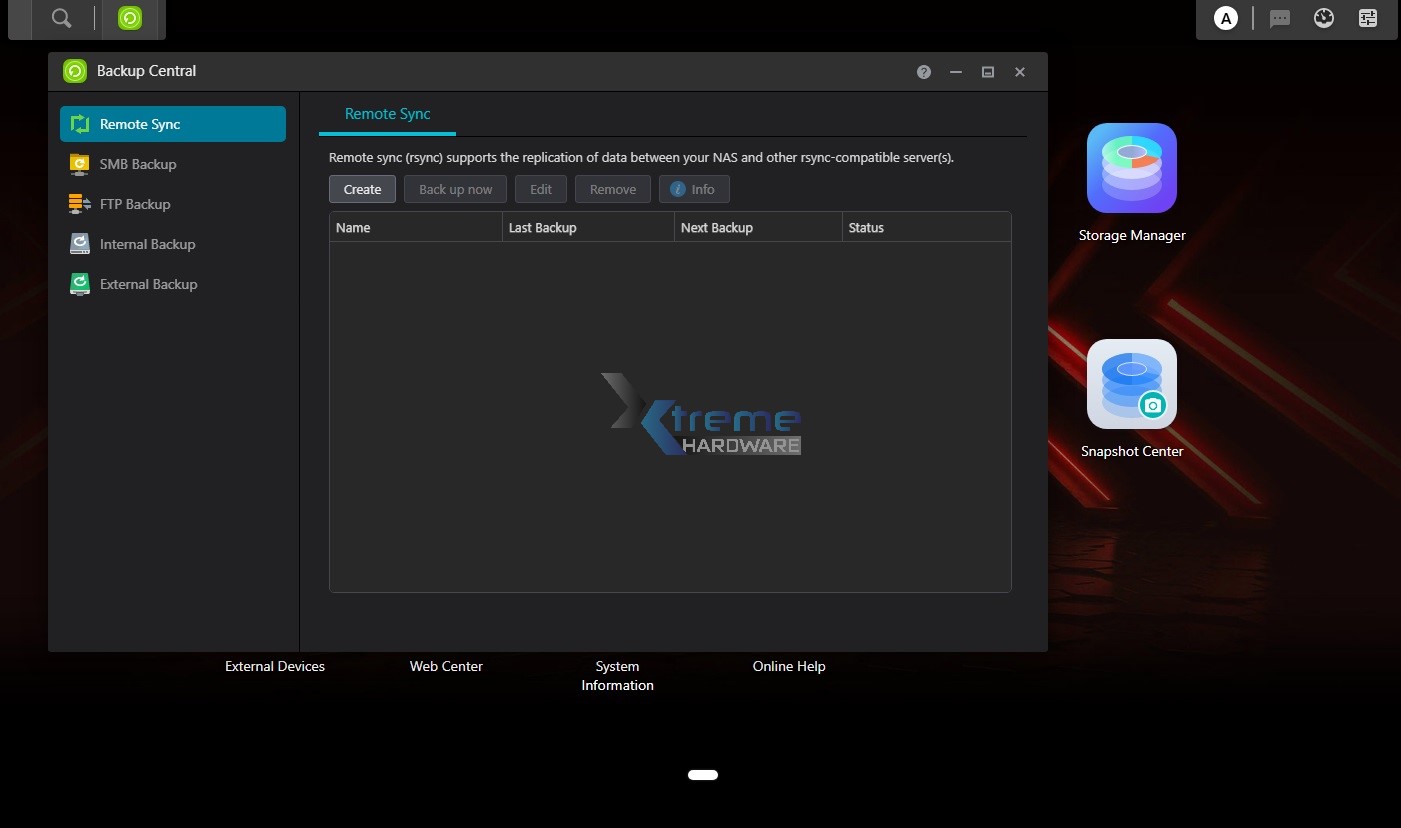The height and width of the screenshot is (828, 1401).
Task: Open External Backup section
Action: (x=148, y=283)
